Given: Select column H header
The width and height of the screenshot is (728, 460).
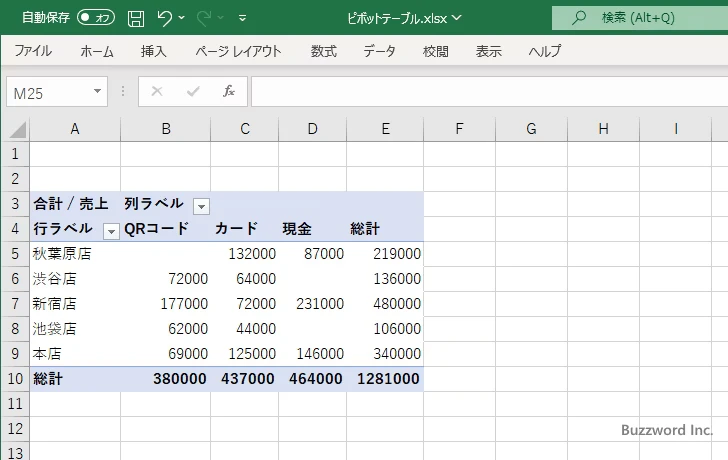Looking at the screenshot, I should click(x=603, y=129).
